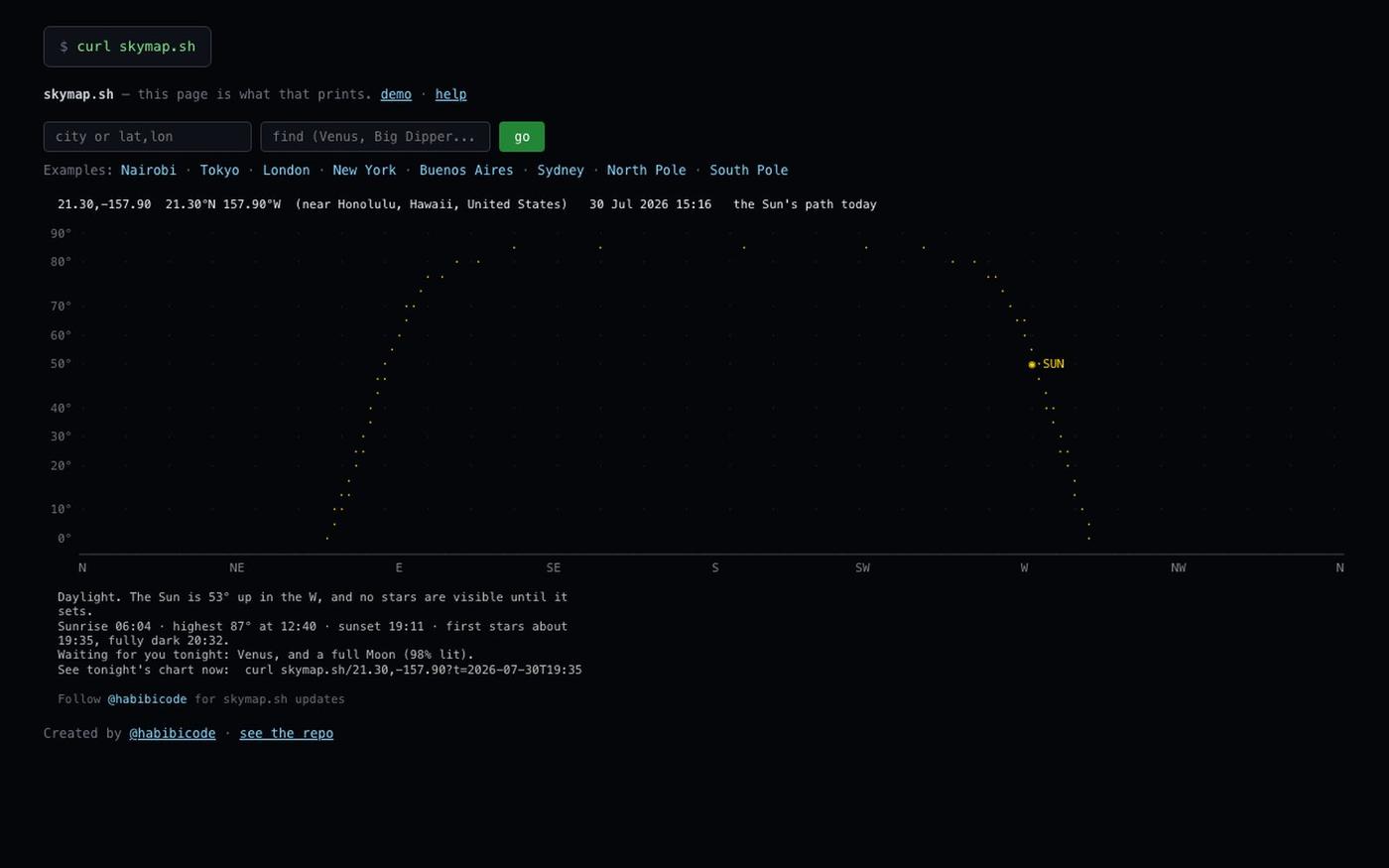Click the "SE" compass label
1389x868 pixels.
click(x=553, y=567)
